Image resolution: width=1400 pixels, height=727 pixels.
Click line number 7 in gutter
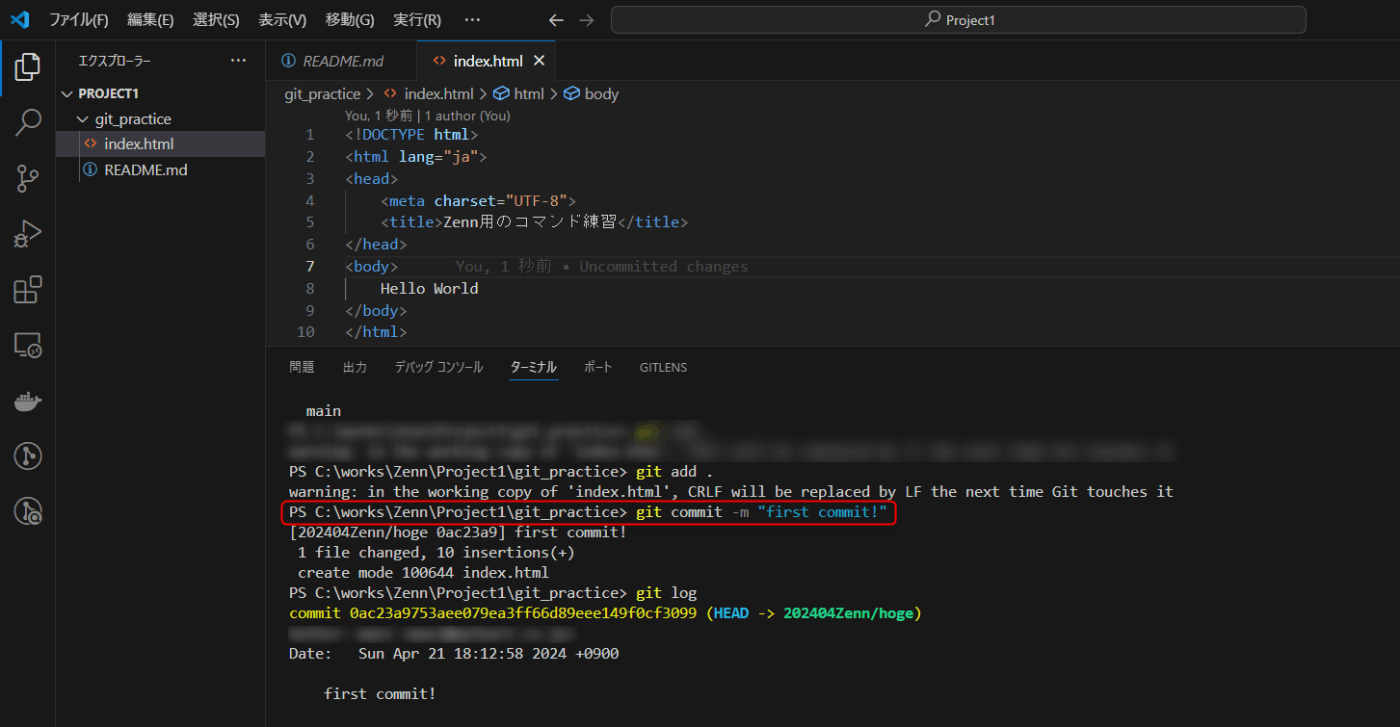(x=310, y=266)
